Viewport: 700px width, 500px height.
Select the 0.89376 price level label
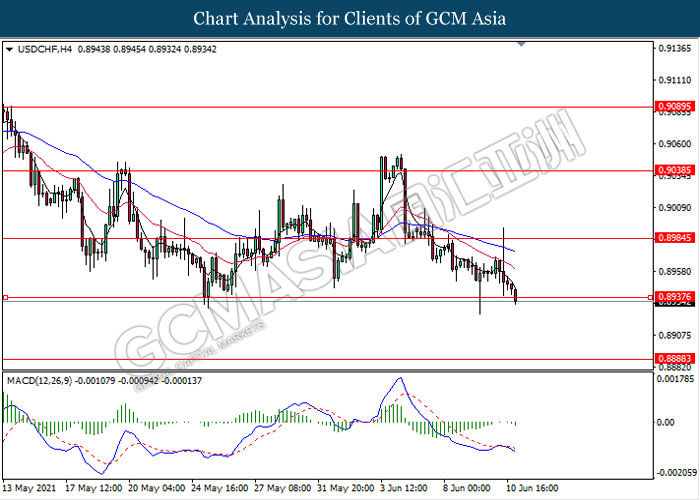pos(675,296)
